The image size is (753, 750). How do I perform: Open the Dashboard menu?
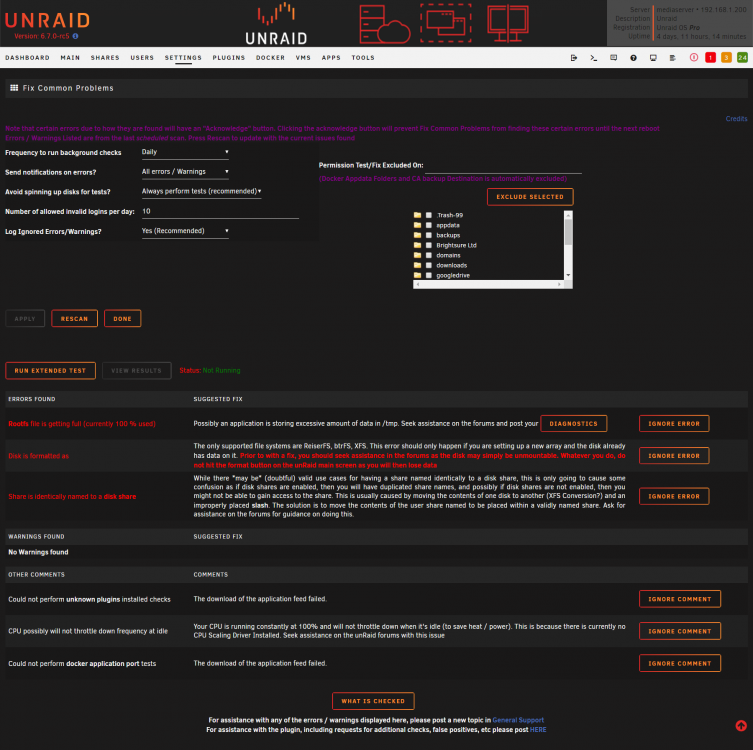(x=27, y=58)
